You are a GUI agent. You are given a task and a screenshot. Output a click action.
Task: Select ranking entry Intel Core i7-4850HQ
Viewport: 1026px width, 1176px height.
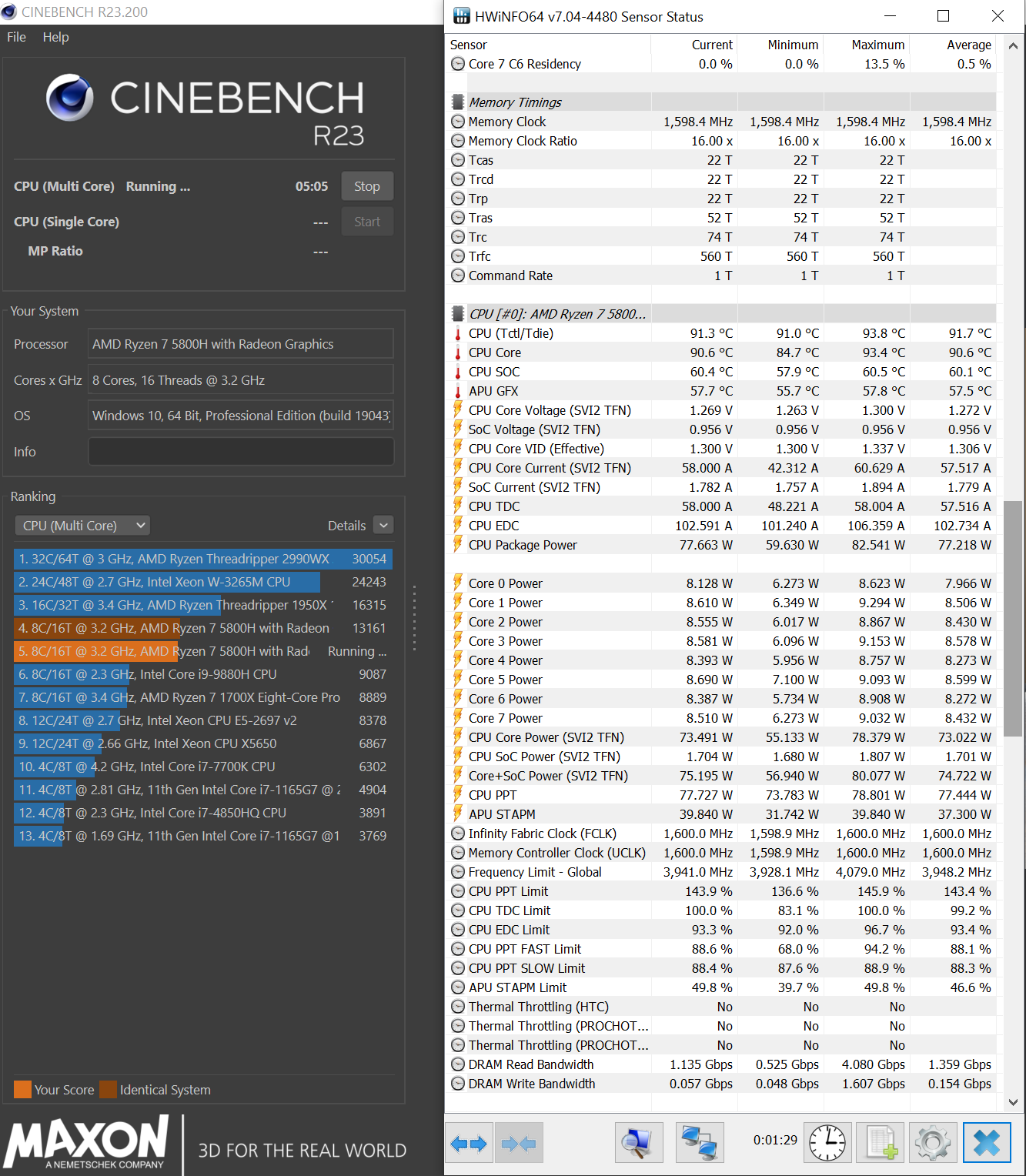tap(202, 813)
